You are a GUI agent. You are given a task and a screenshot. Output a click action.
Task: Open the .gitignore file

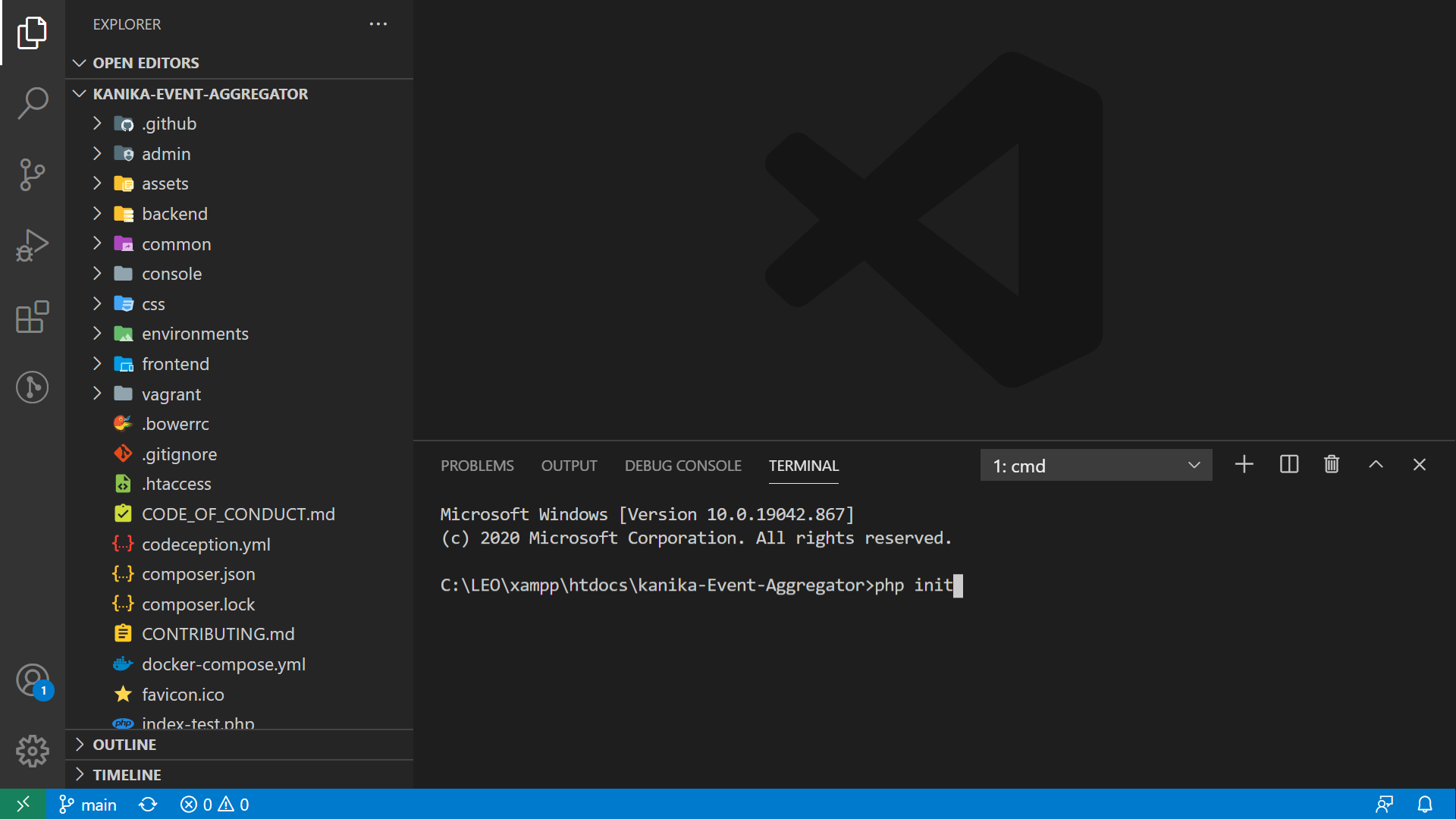[239, 454]
